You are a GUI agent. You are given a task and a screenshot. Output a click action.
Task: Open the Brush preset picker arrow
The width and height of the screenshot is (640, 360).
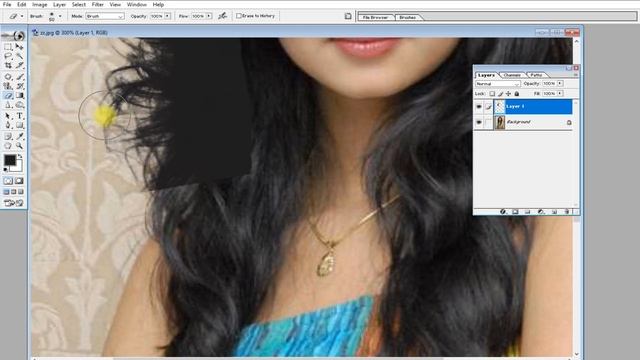[60, 16]
